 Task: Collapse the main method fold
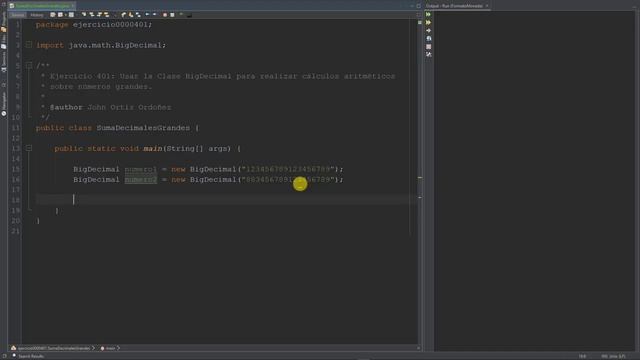tap(29, 148)
